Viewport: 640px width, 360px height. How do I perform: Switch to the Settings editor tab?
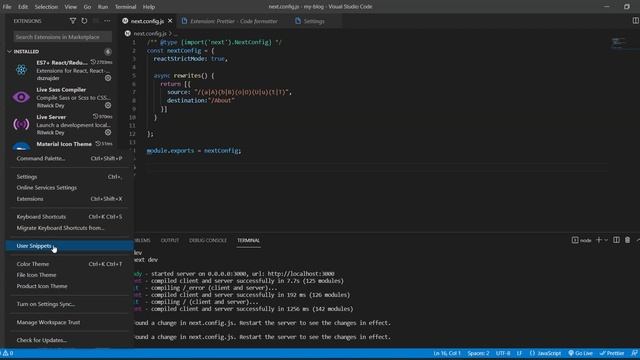[314, 21]
